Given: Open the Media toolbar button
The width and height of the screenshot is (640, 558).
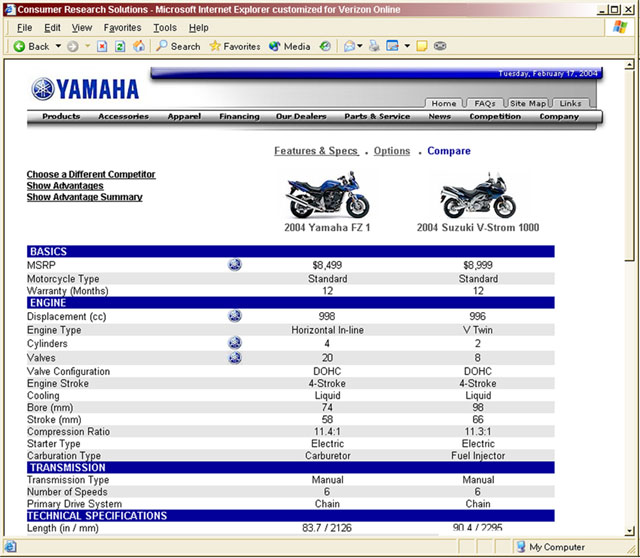Looking at the screenshot, I should pyautogui.click(x=289, y=46).
